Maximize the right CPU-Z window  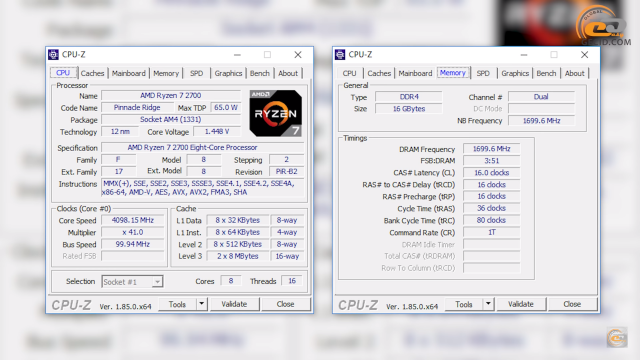(x=554, y=55)
